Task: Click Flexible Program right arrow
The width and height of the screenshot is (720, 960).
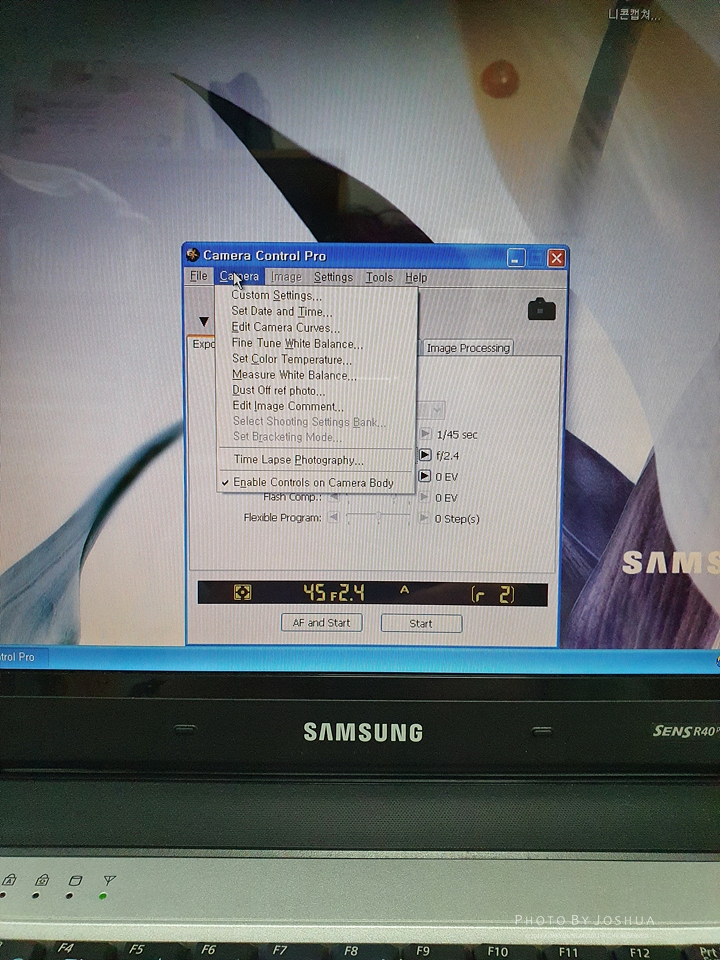Action: pyautogui.click(x=424, y=518)
